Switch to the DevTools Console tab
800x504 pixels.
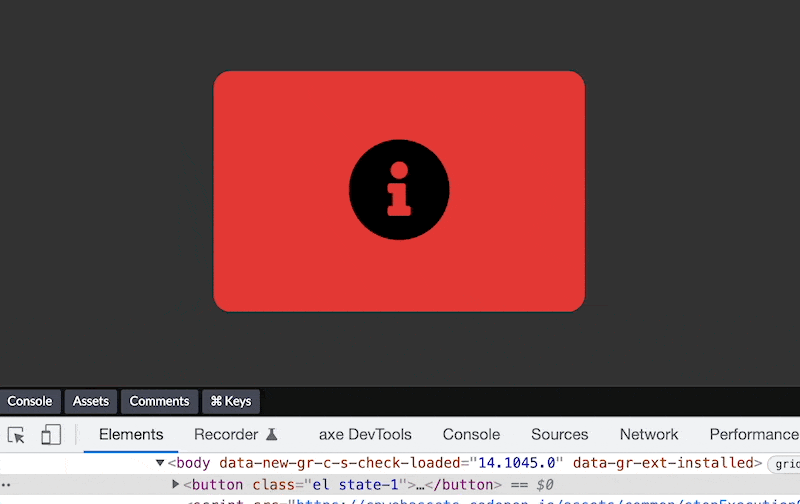471,435
